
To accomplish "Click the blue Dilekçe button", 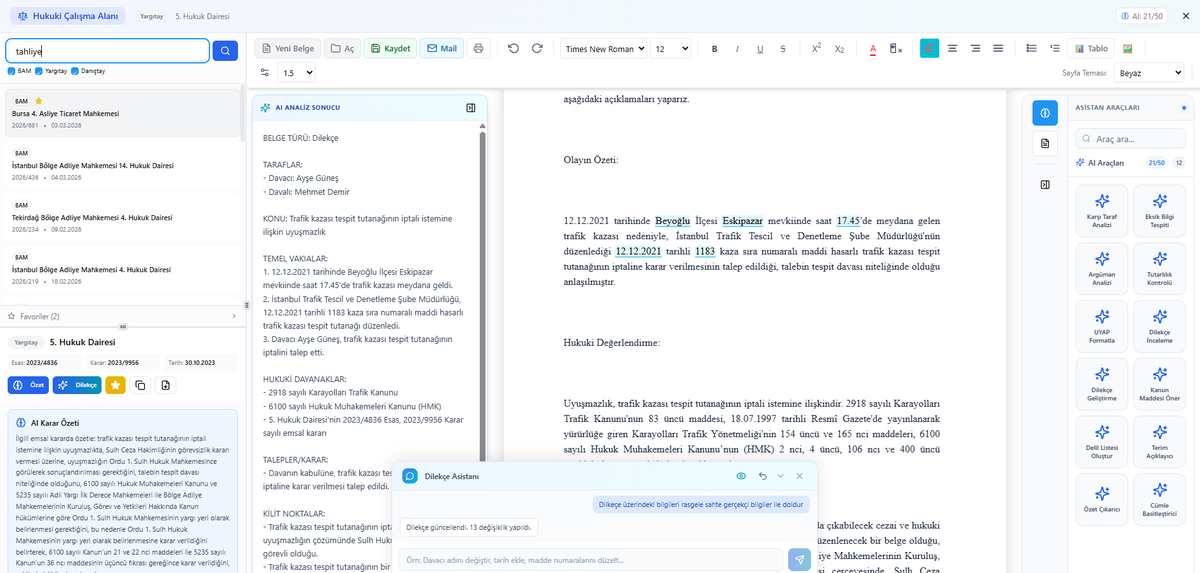I will click(77, 385).
